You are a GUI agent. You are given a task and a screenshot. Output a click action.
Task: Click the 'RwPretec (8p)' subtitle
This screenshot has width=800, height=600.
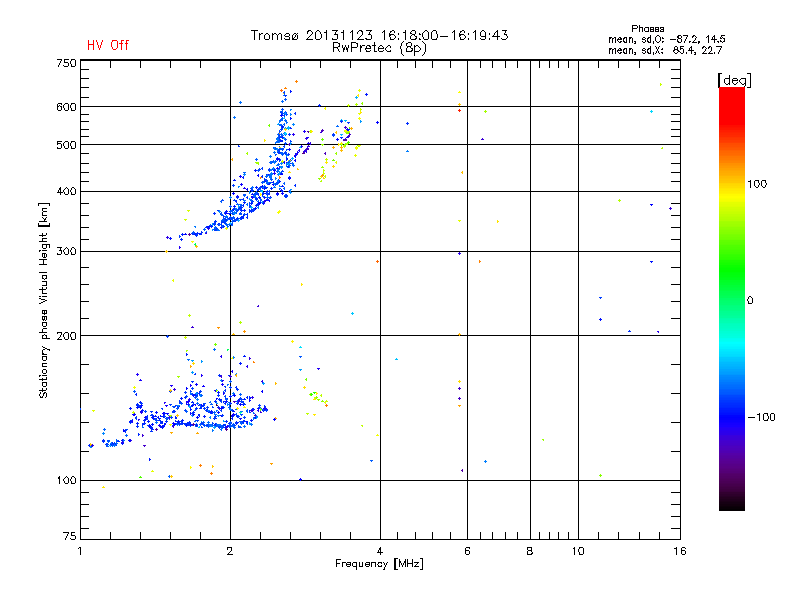[379, 48]
